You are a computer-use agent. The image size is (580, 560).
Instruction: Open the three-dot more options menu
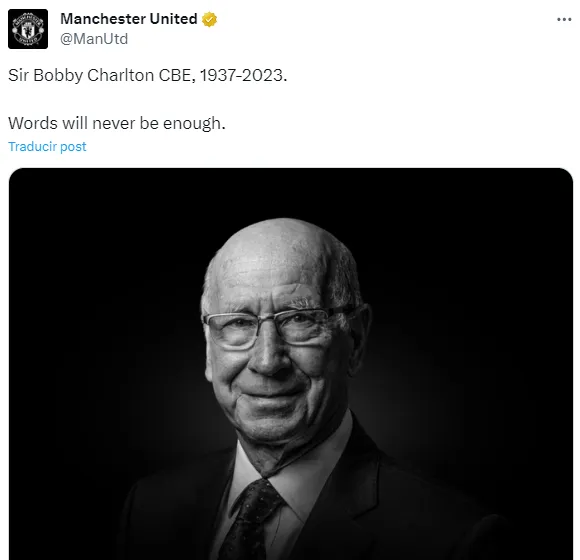click(564, 19)
